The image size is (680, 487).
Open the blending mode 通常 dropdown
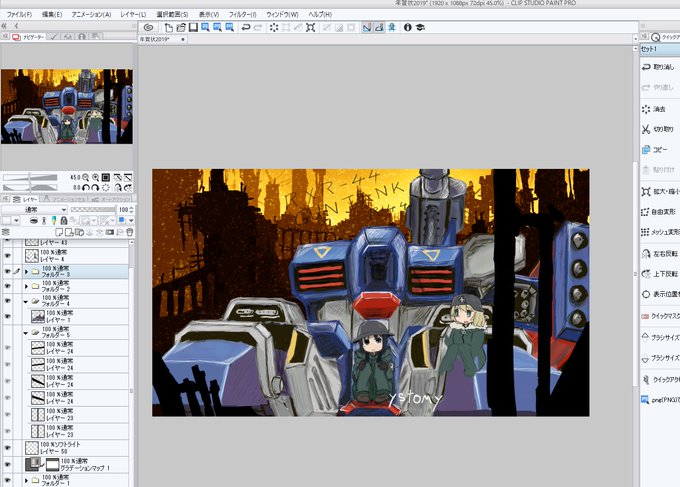(x=34, y=209)
